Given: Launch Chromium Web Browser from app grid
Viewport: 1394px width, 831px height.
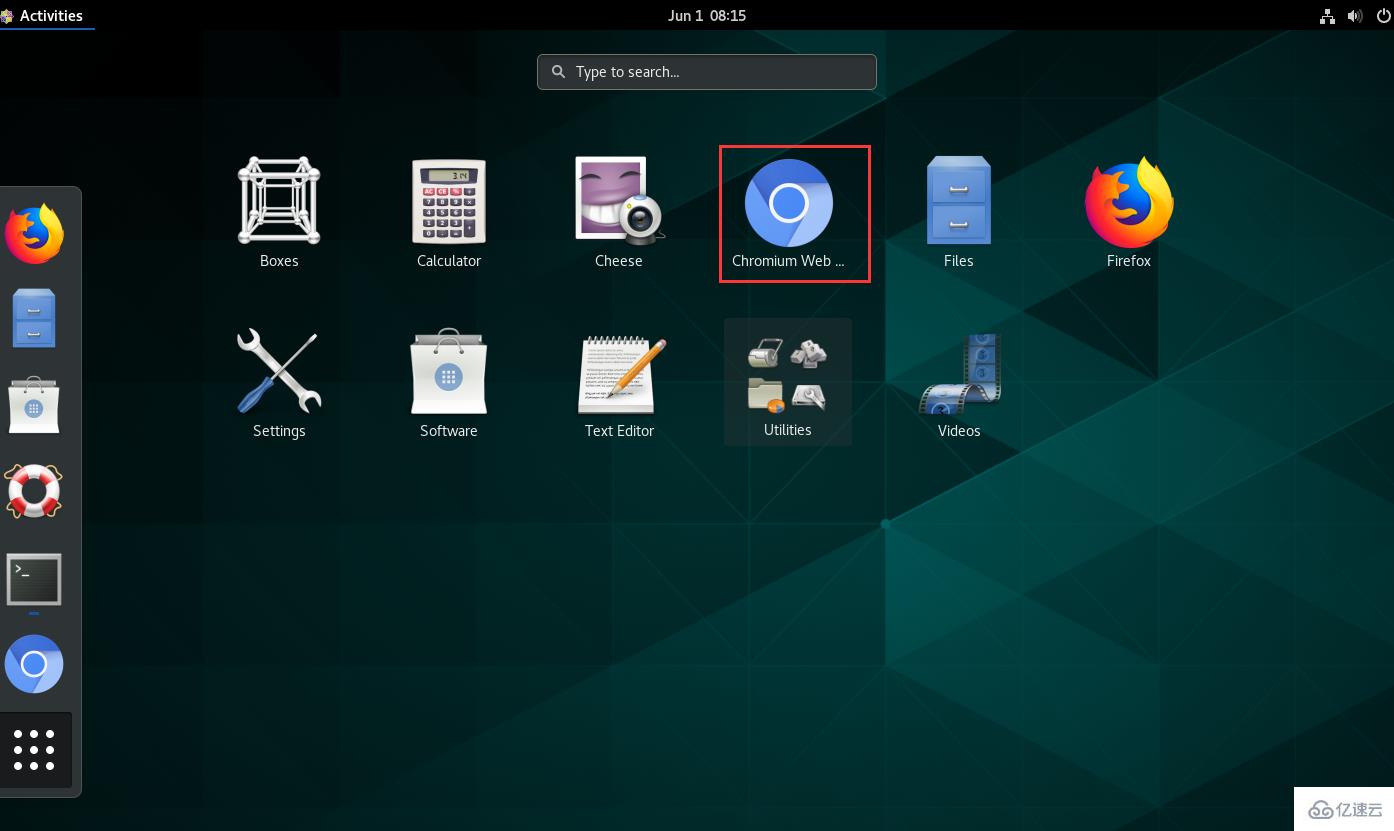Looking at the screenshot, I should (x=789, y=203).
